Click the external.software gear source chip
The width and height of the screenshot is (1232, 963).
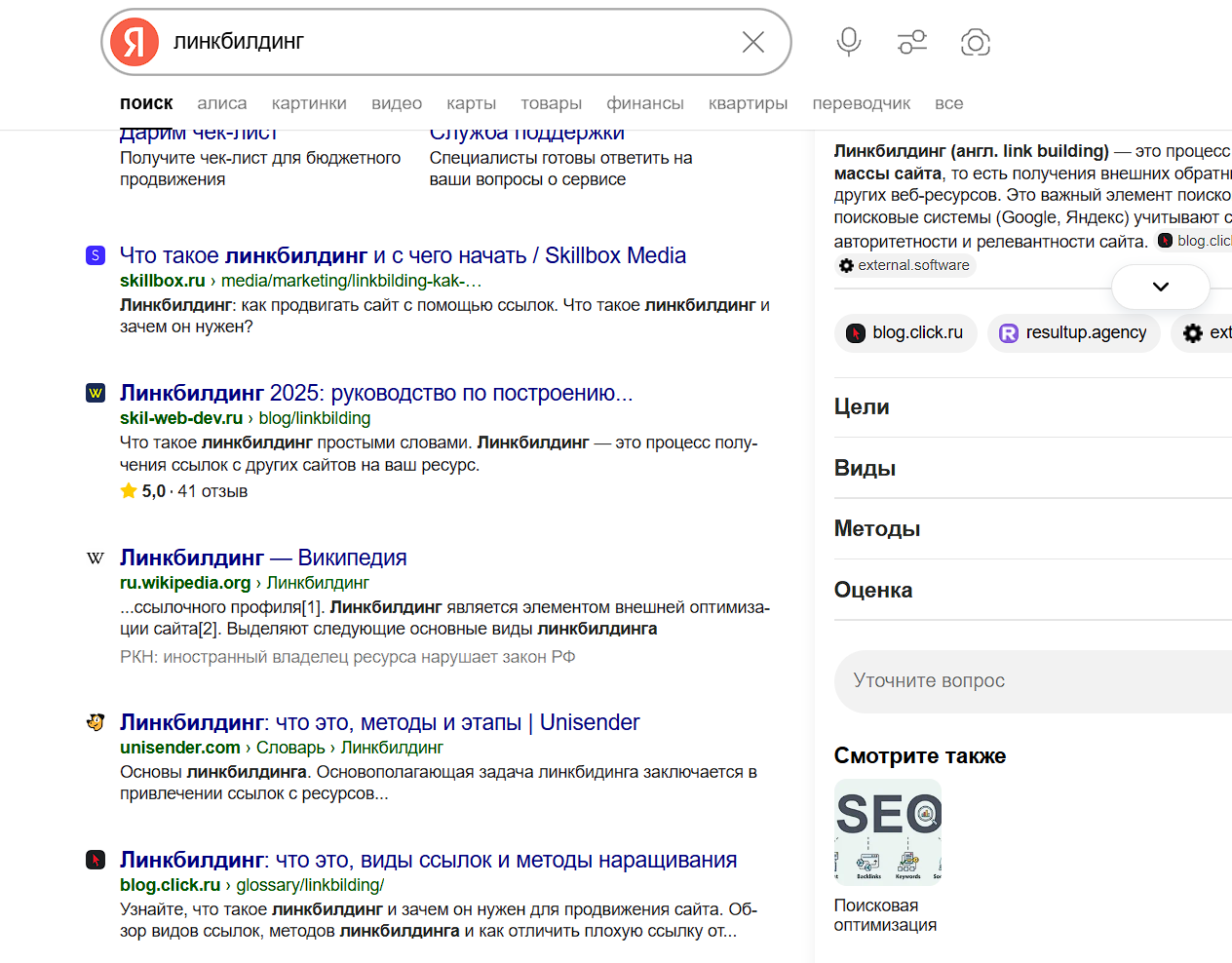coord(905,265)
